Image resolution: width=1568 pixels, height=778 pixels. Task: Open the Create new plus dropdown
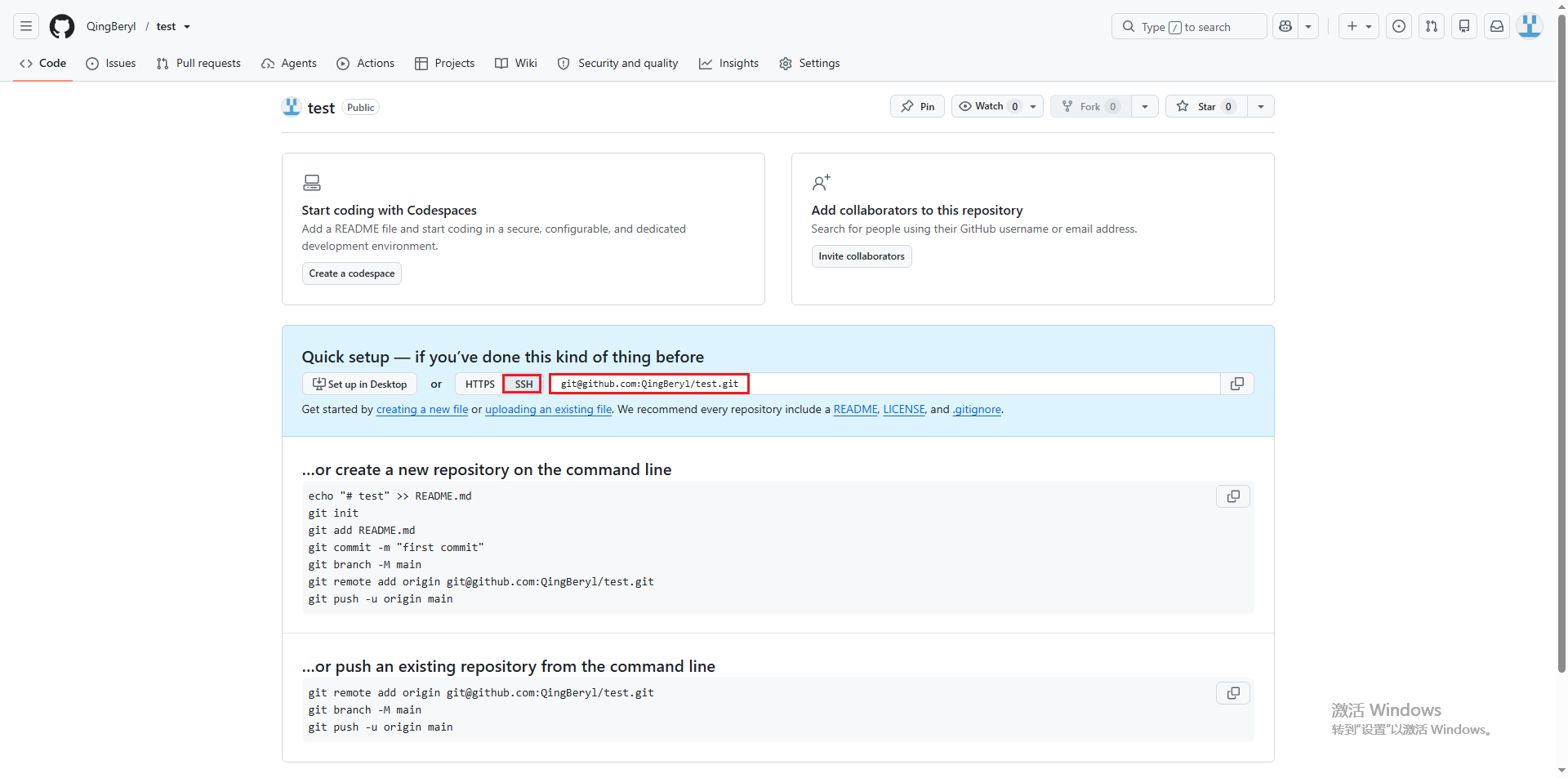point(1359,27)
